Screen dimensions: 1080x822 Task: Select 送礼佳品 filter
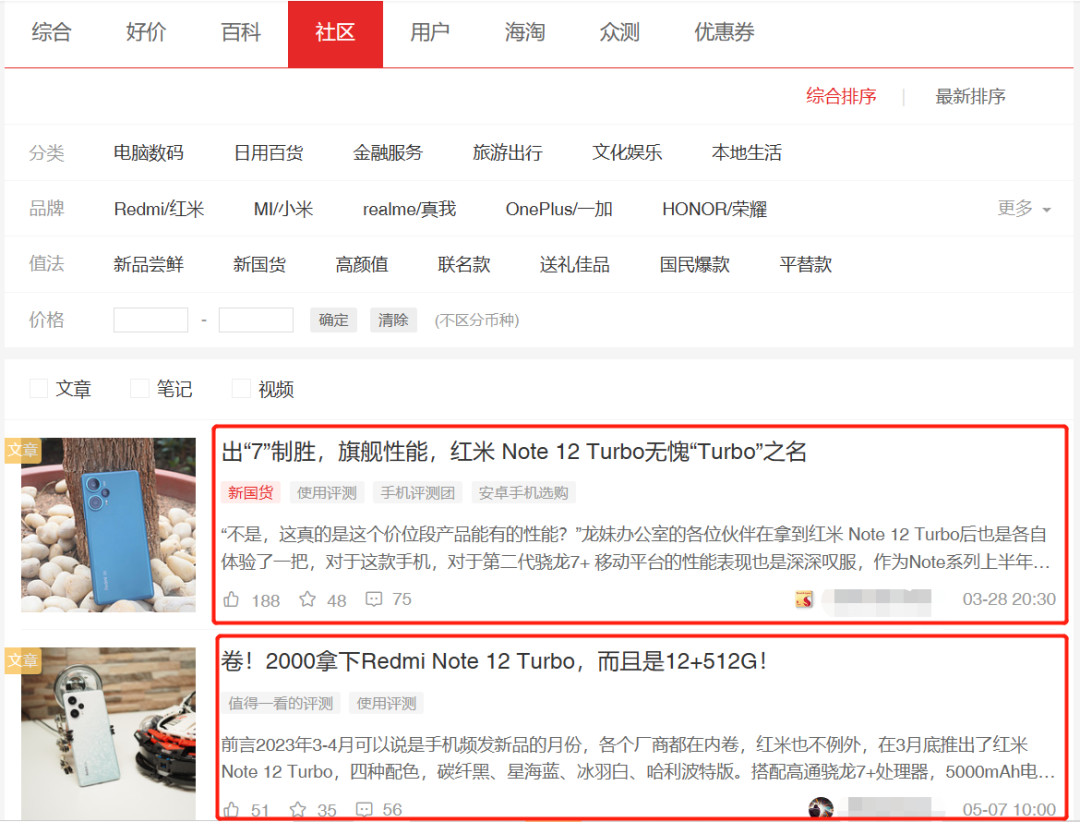click(x=574, y=265)
